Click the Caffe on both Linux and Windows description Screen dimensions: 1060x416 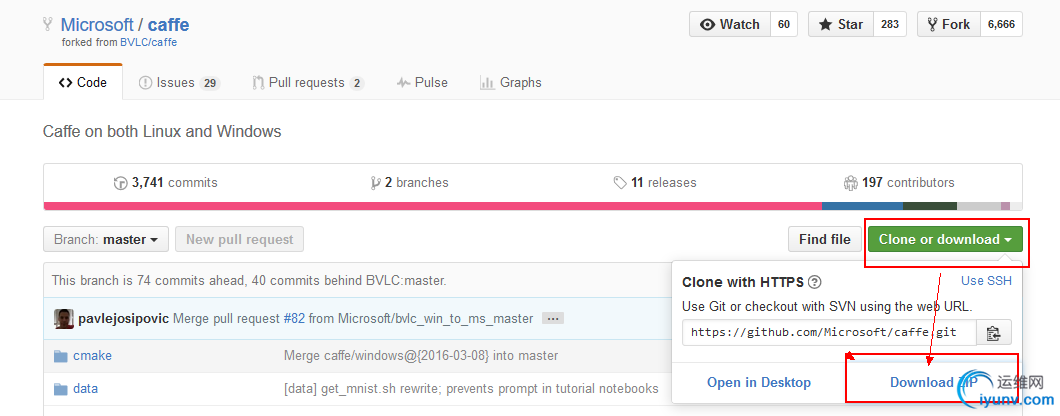tap(162, 131)
